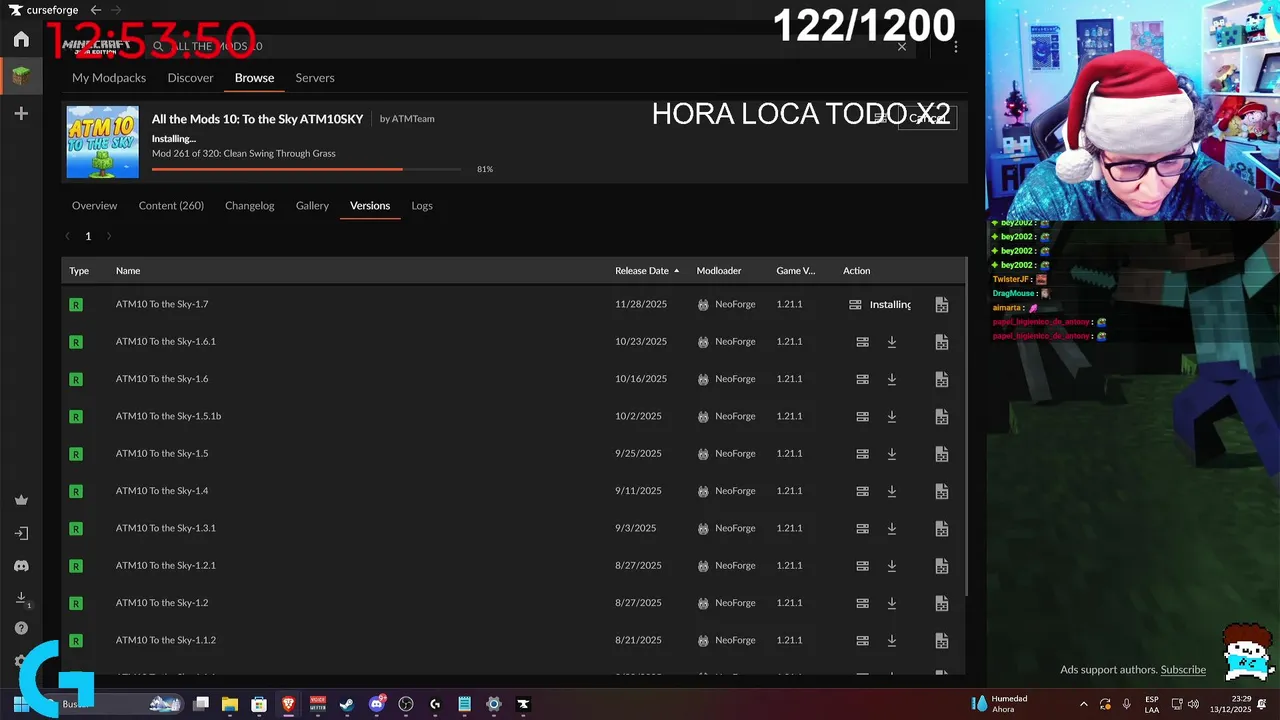
Task: Open Brave browser in taskbar
Action: click(x=289, y=704)
